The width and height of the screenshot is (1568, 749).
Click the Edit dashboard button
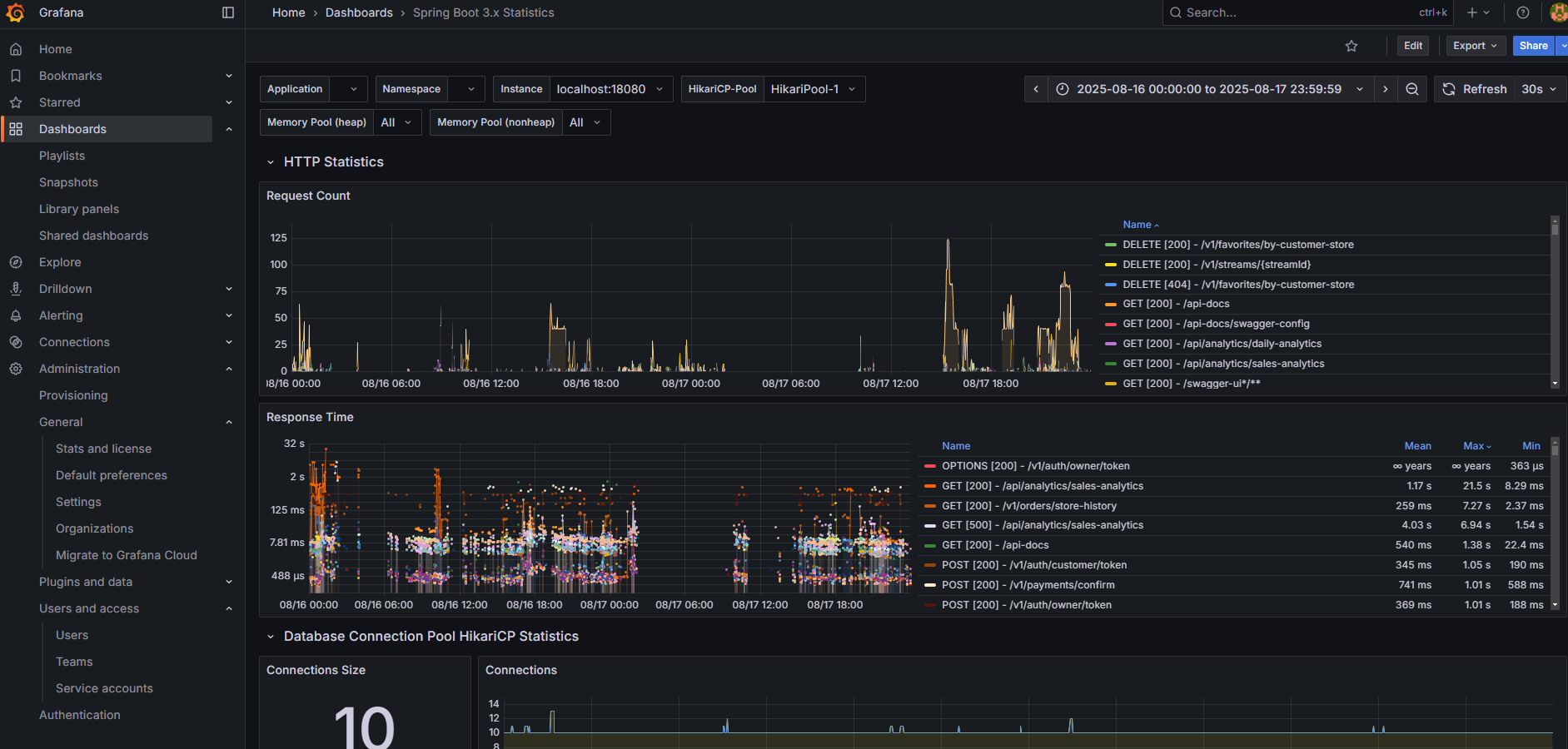(1413, 46)
